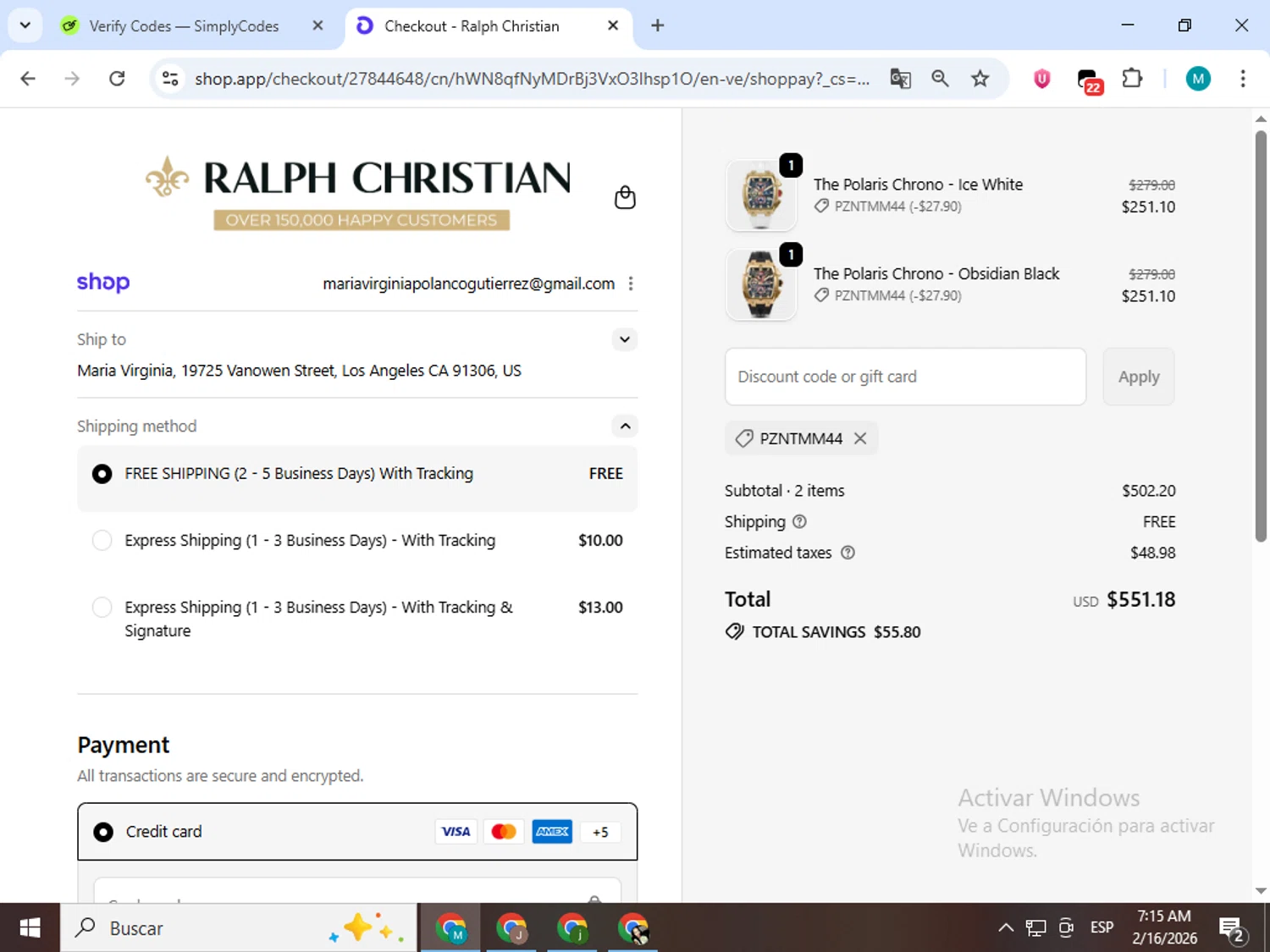This screenshot has height=952, width=1270.
Task: Show estimated taxes help icon
Action: pyautogui.click(x=848, y=553)
